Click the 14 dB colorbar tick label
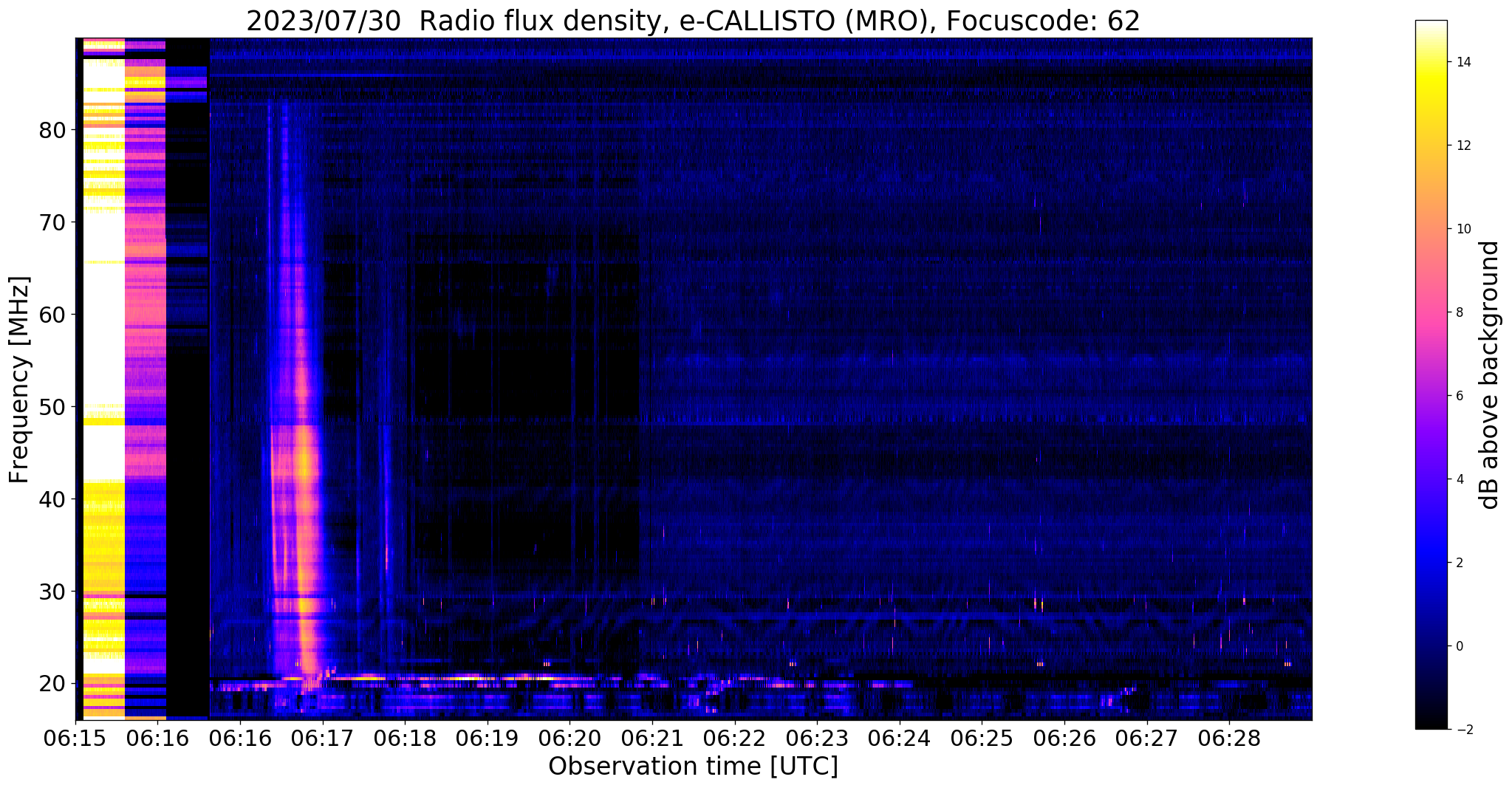The image size is (1512, 788). coord(1463,62)
